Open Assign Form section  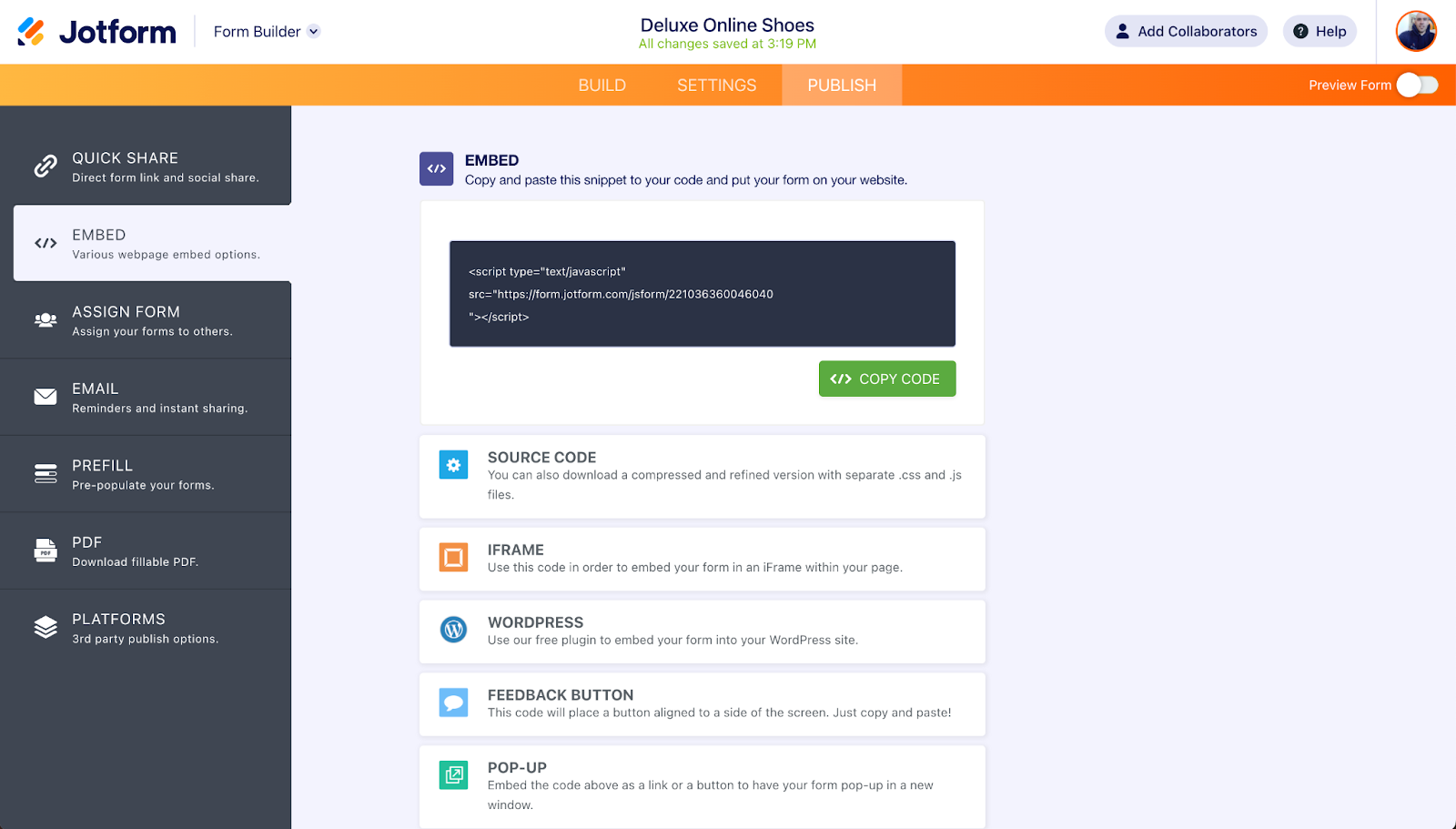click(146, 320)
